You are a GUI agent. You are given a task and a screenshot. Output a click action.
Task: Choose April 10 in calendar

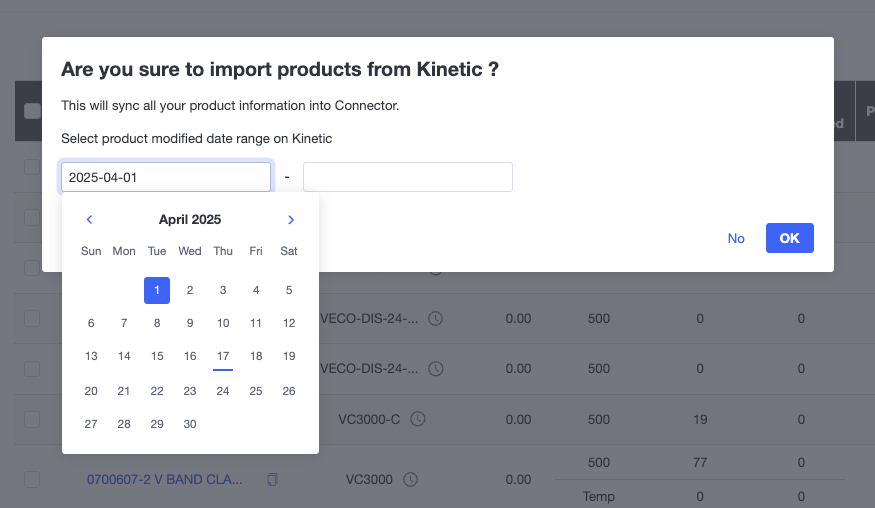click(x=223, y=323)
